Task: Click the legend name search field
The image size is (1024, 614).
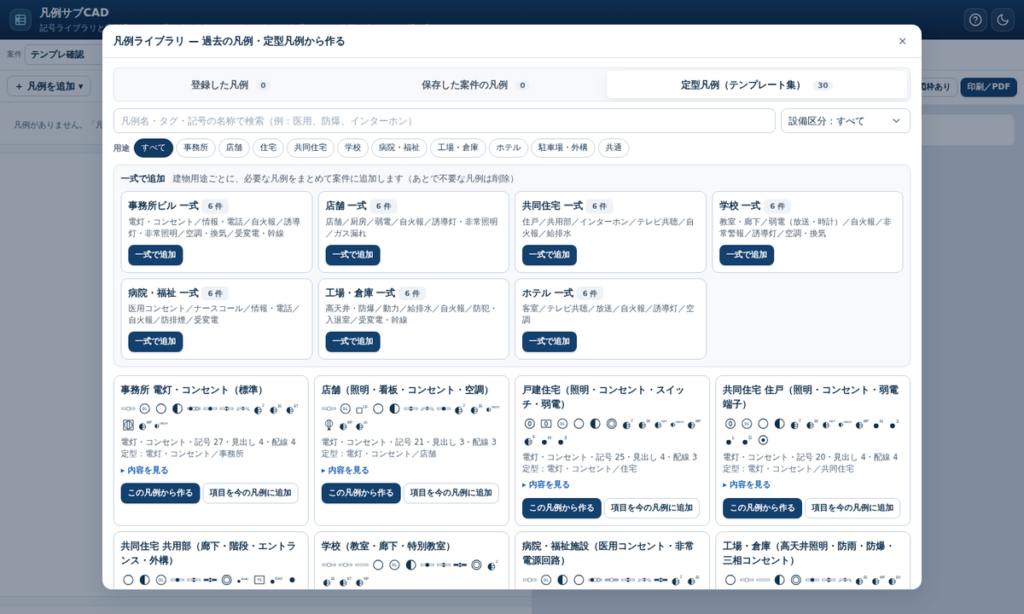Action: (444, 121)
